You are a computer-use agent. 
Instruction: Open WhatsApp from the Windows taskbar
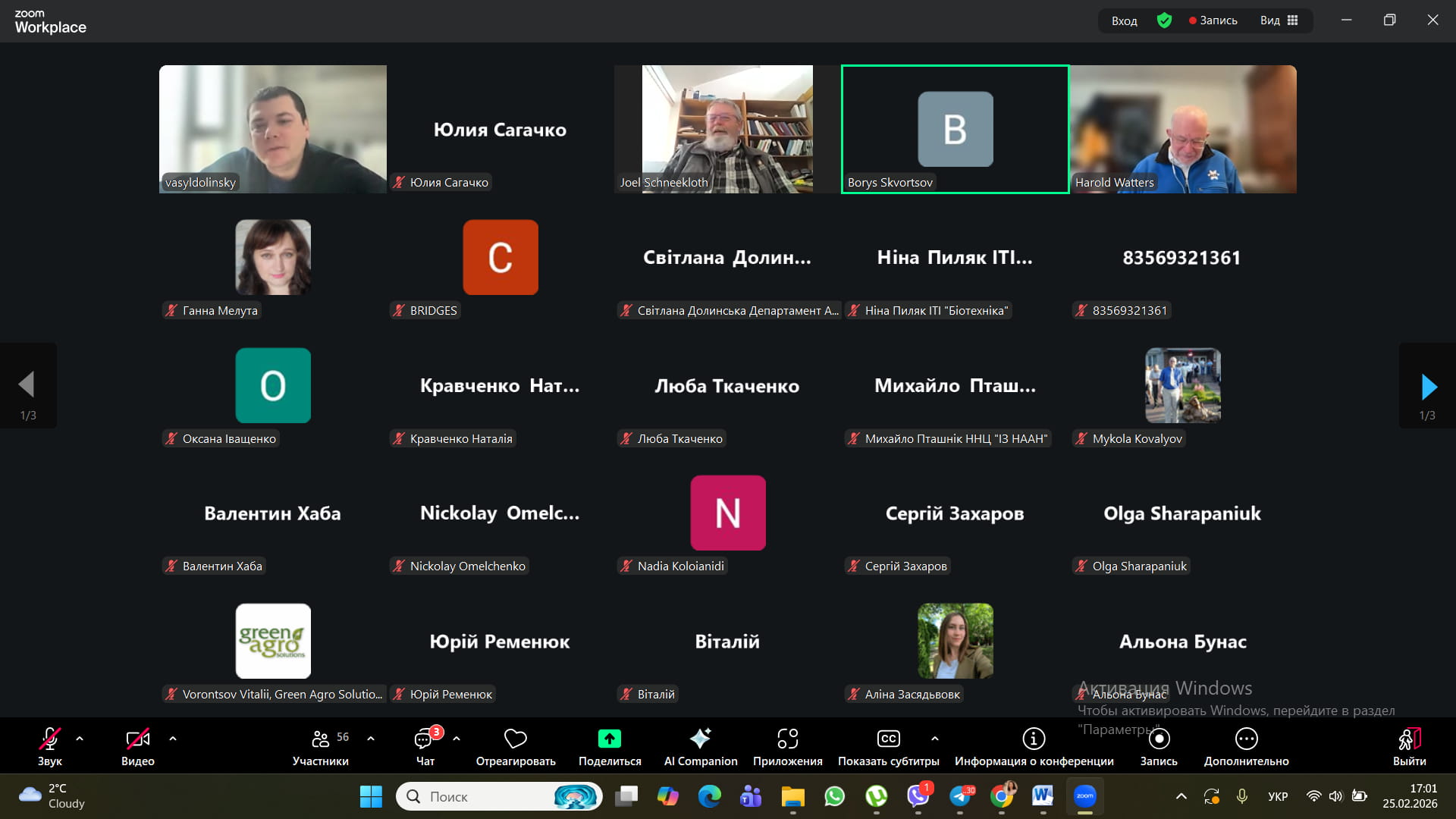834,796
